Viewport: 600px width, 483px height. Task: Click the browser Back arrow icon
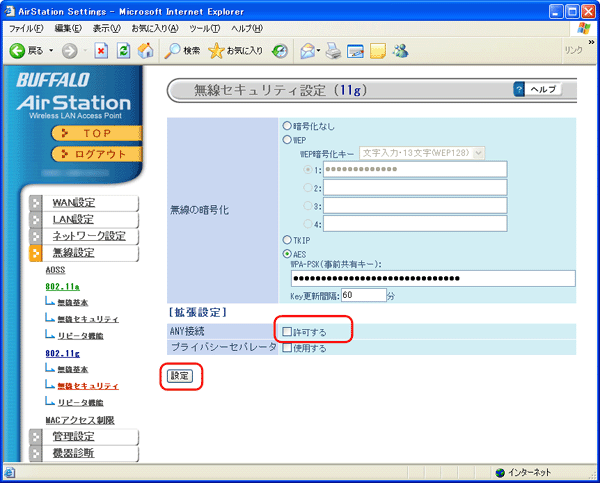pos(17,50)
